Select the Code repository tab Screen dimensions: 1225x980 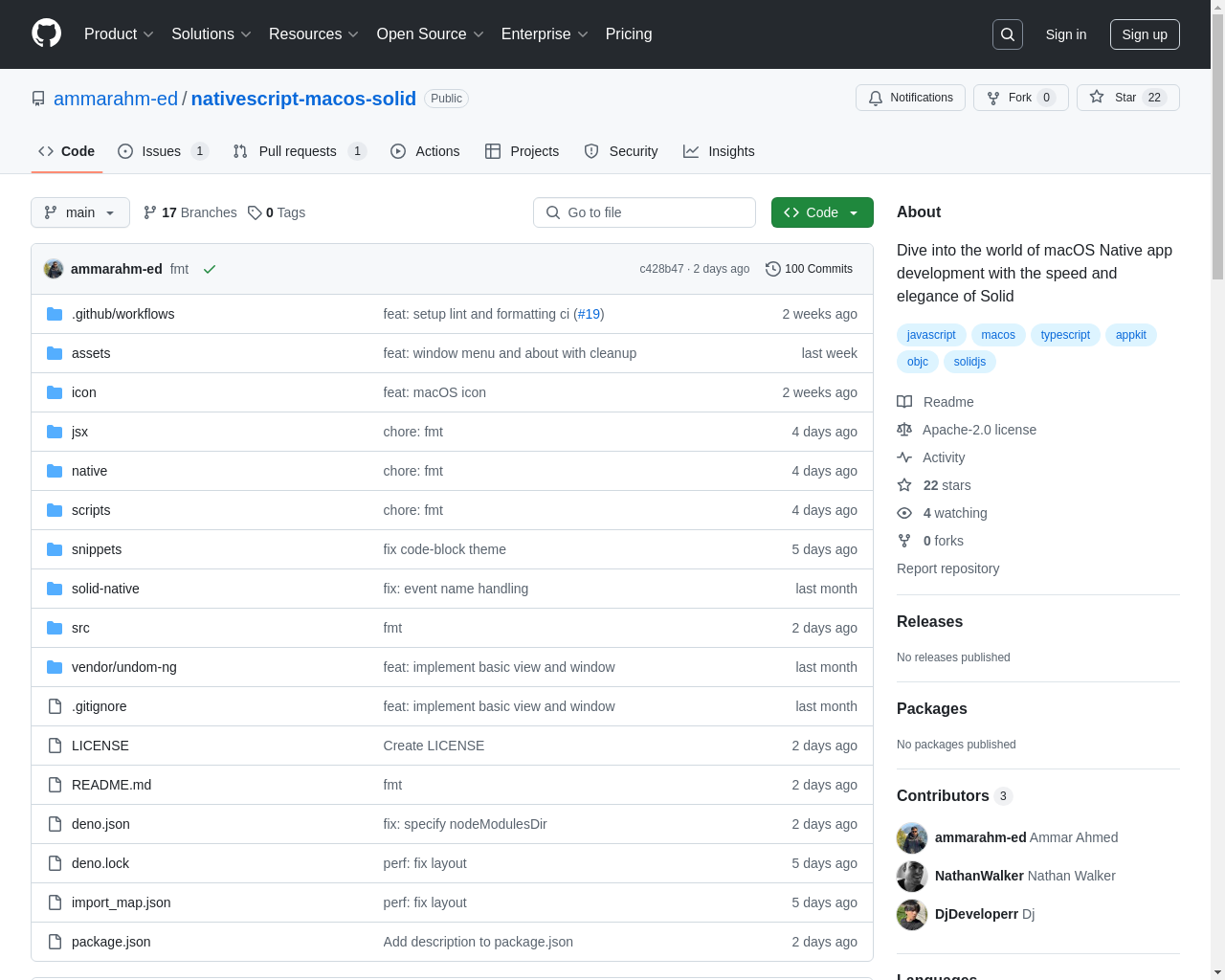coord(67,151)
